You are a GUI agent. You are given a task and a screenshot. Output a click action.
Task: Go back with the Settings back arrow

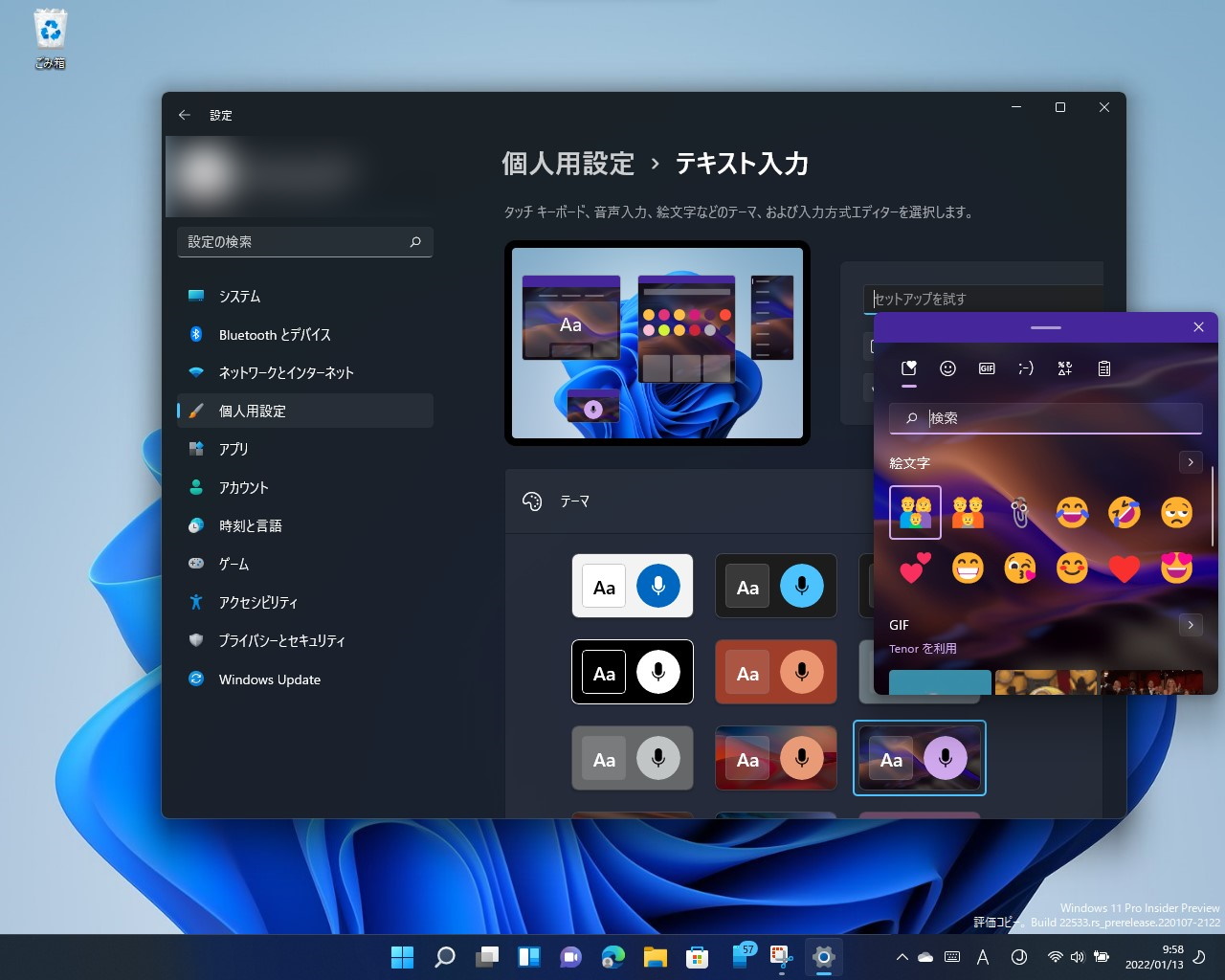click(x=185, y=115)
